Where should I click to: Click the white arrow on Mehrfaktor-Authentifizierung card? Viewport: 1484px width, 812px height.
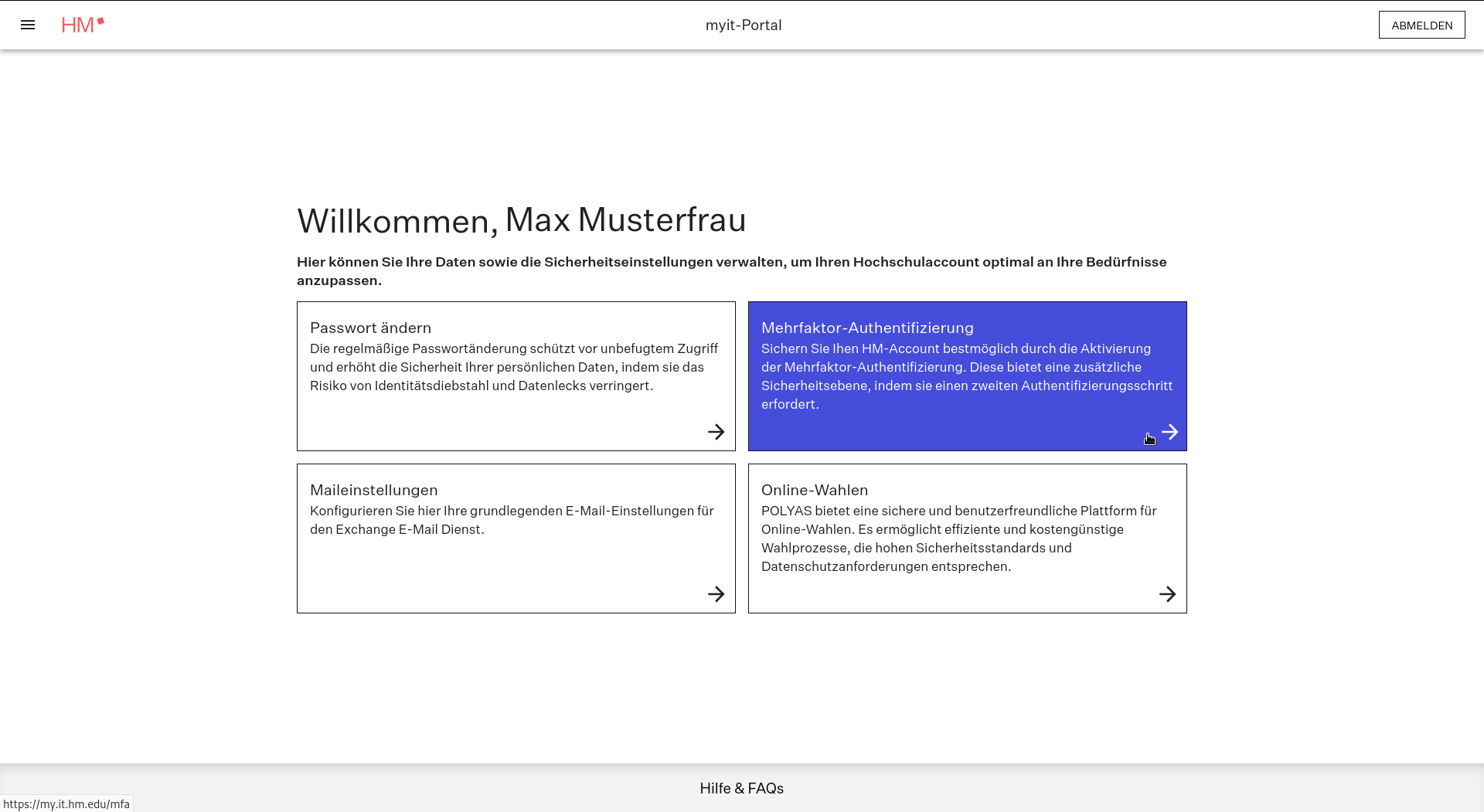[x=1169, y=432]
